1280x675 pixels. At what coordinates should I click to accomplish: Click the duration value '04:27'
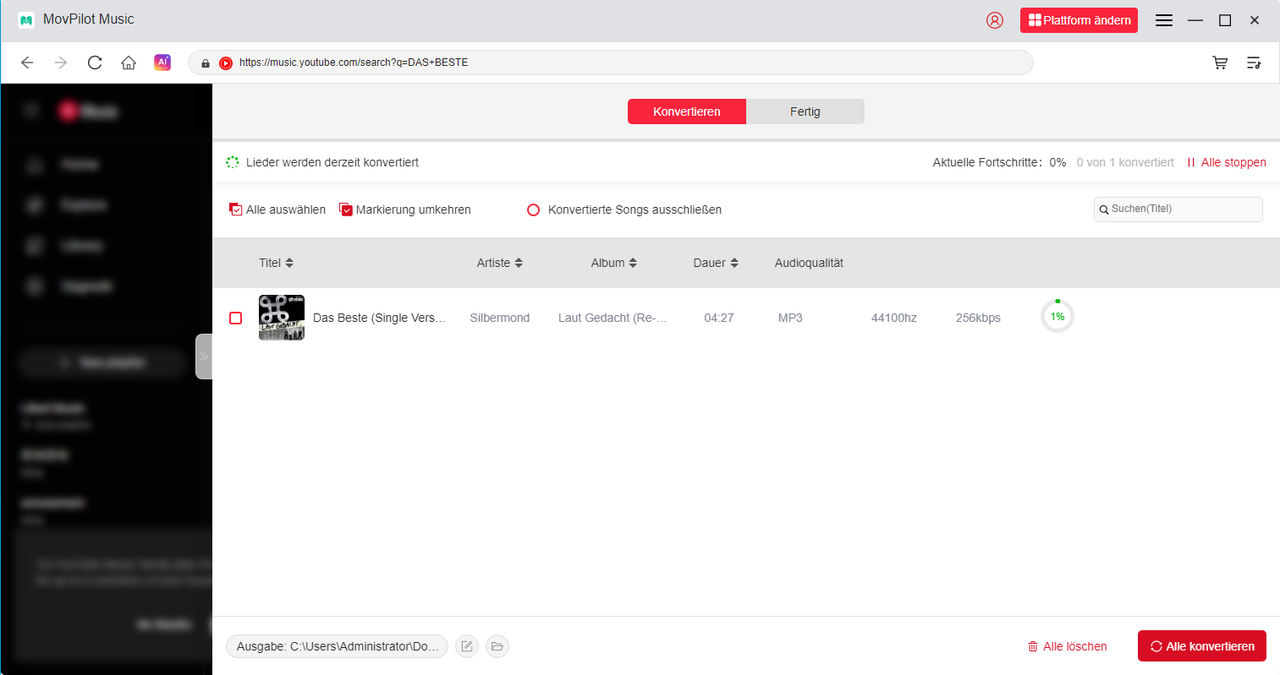[x=719, y=318]
